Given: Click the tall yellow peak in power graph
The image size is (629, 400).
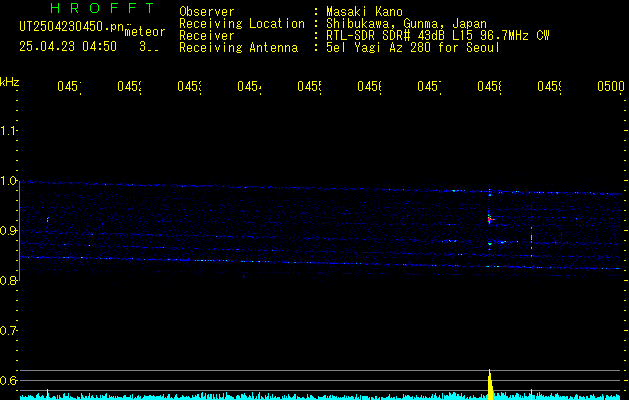Looking at the screenshot, I should pos(490,384).
